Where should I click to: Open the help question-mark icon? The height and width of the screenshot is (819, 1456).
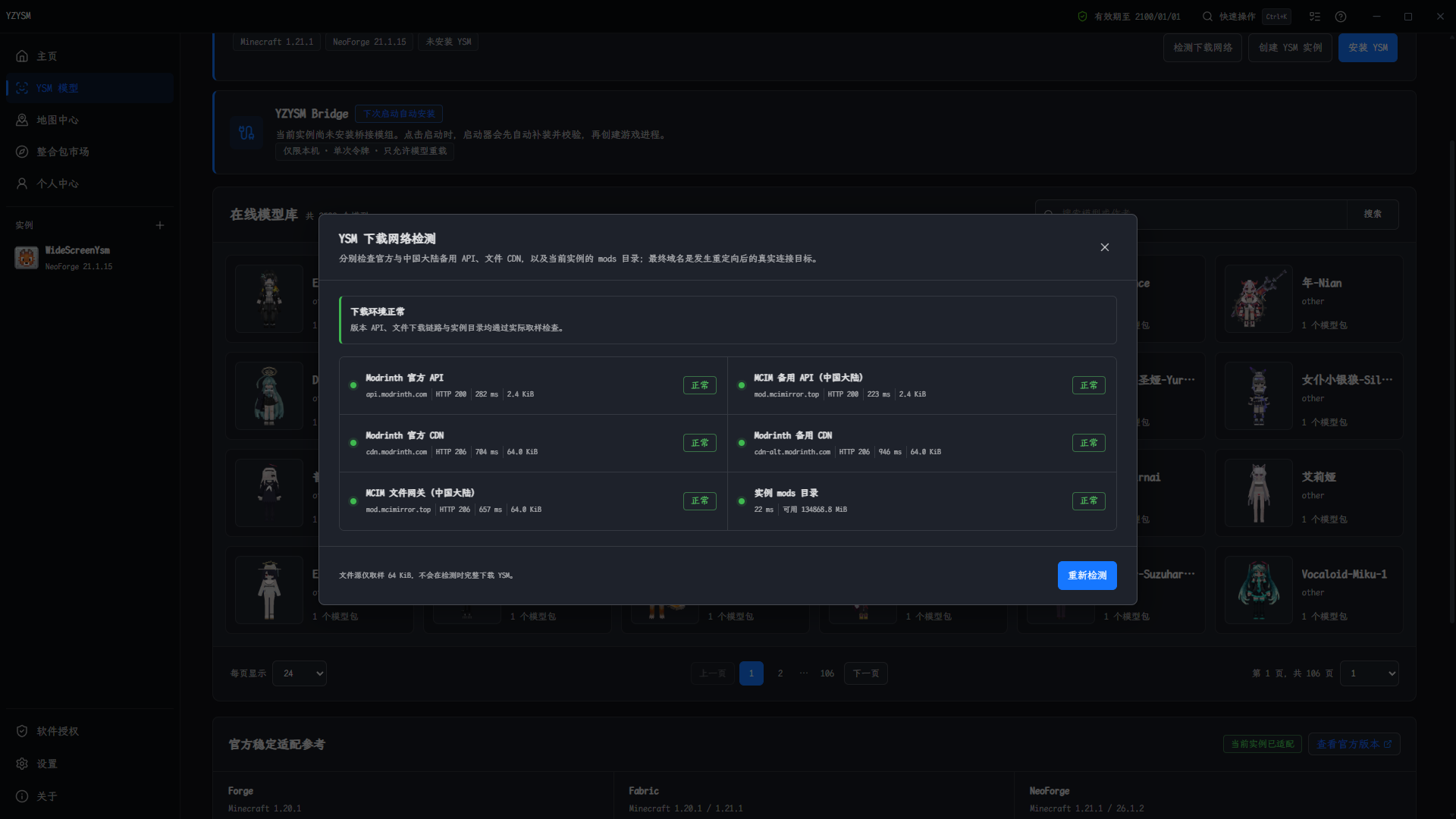point(1341,17)
